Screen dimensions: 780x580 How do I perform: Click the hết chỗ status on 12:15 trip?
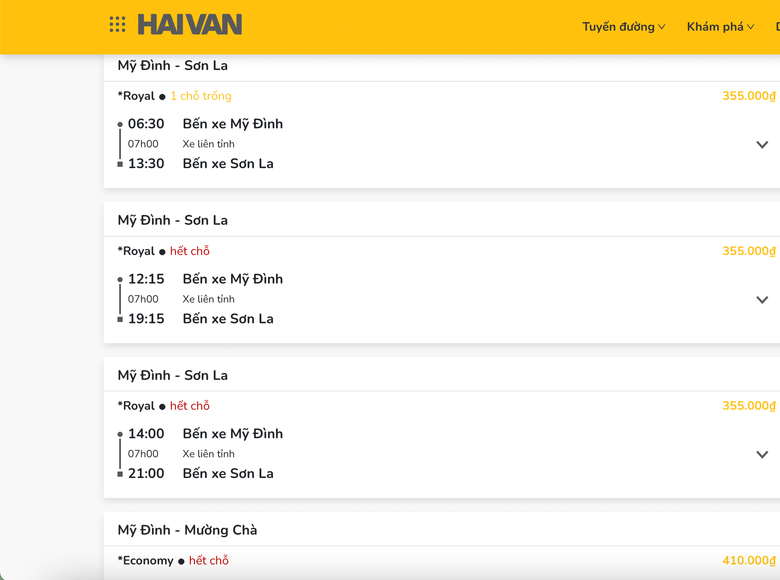pos(190,251)
